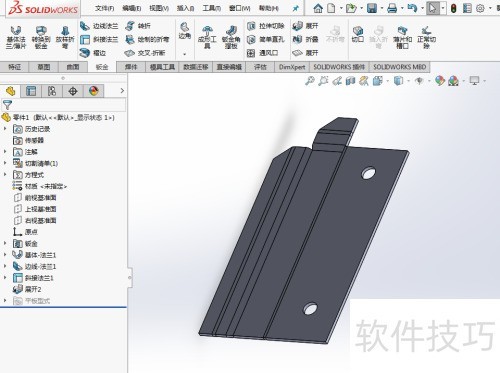Select Miter Flange (斜接法兰) in ribbon
The image size is (500, 373).
point(99,39)
